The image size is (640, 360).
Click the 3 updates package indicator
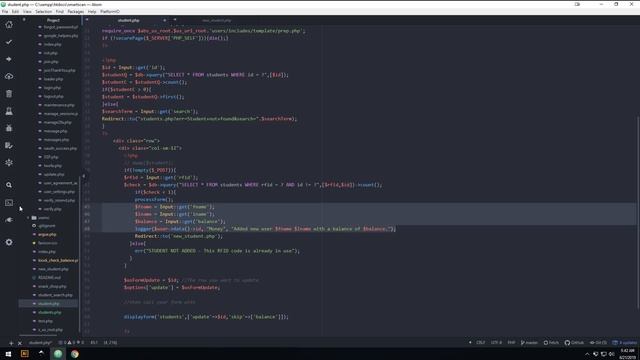coord(624,342)
